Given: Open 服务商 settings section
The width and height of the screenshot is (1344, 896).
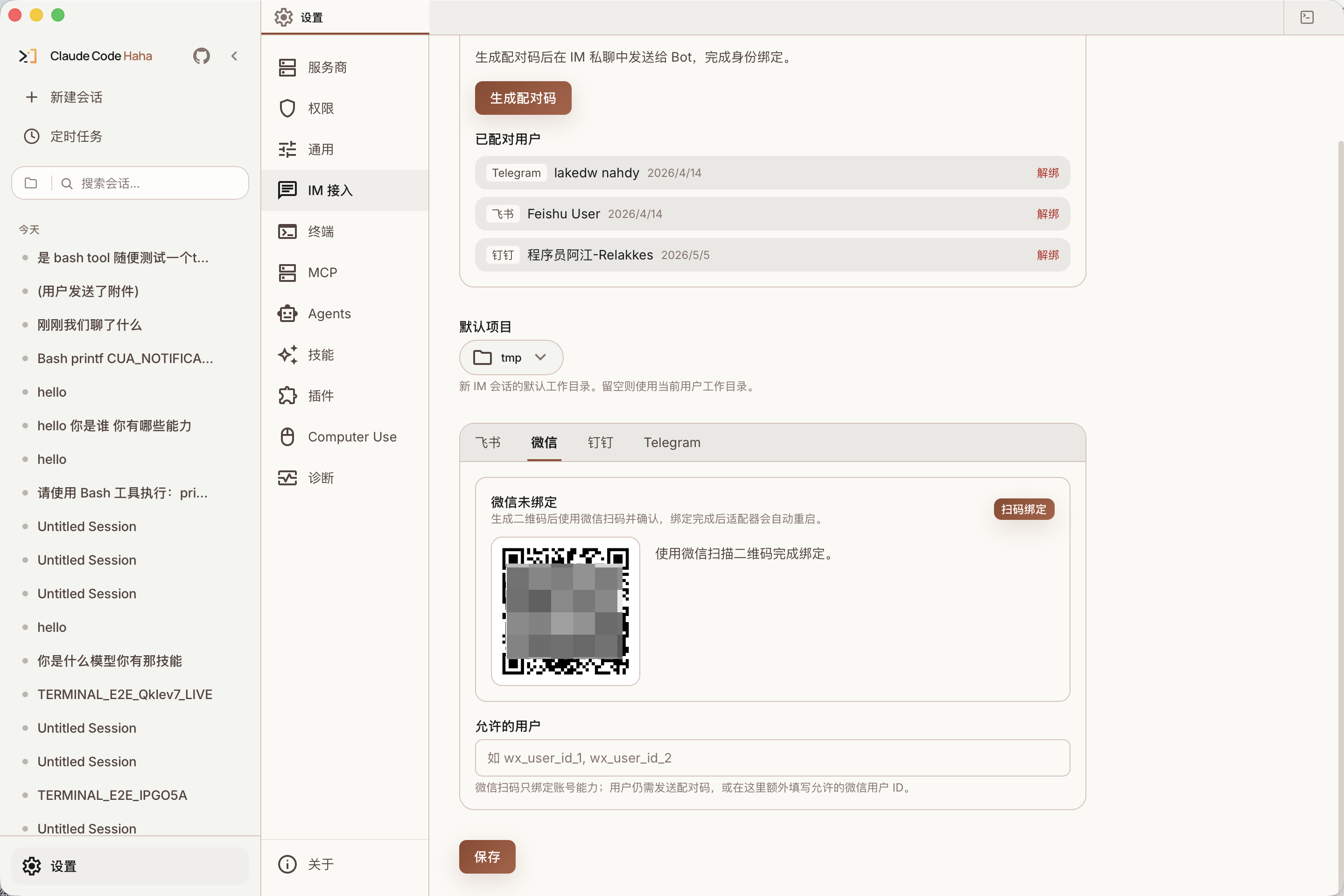Looking at the screenshot, I should click(344, 67).
